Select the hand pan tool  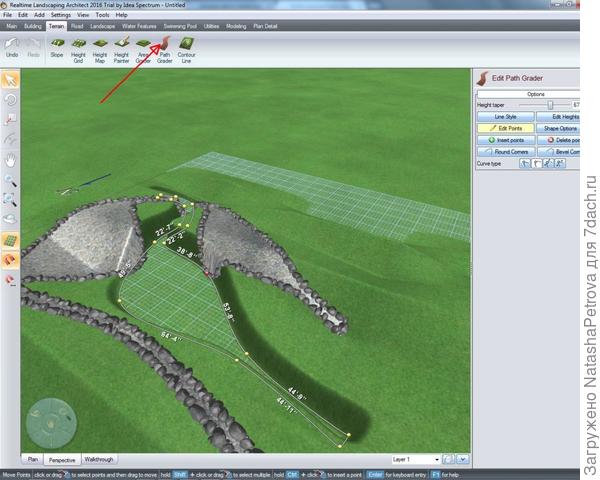click(x=10, y=160)
